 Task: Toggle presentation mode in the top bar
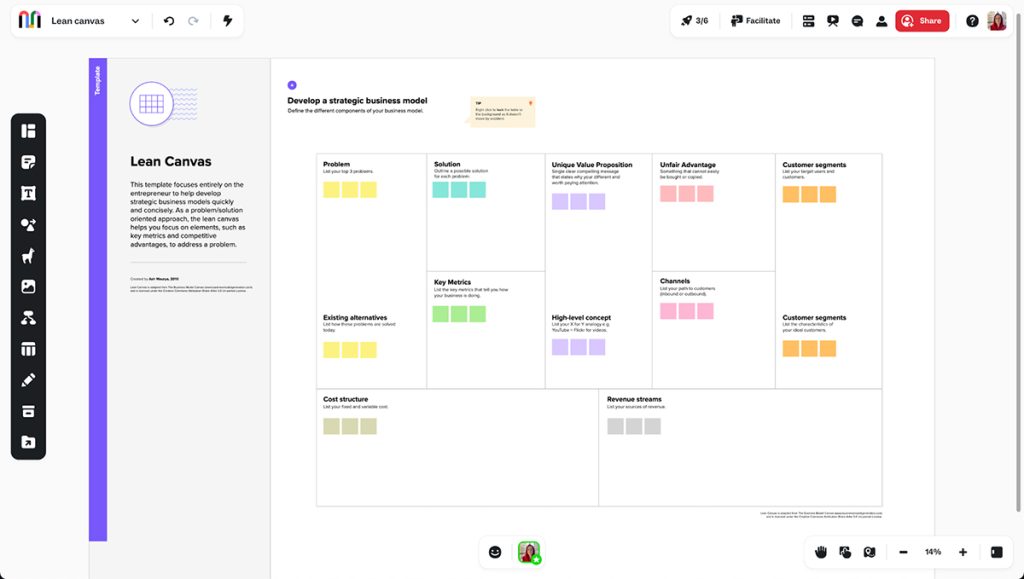[x=832, y=20]
